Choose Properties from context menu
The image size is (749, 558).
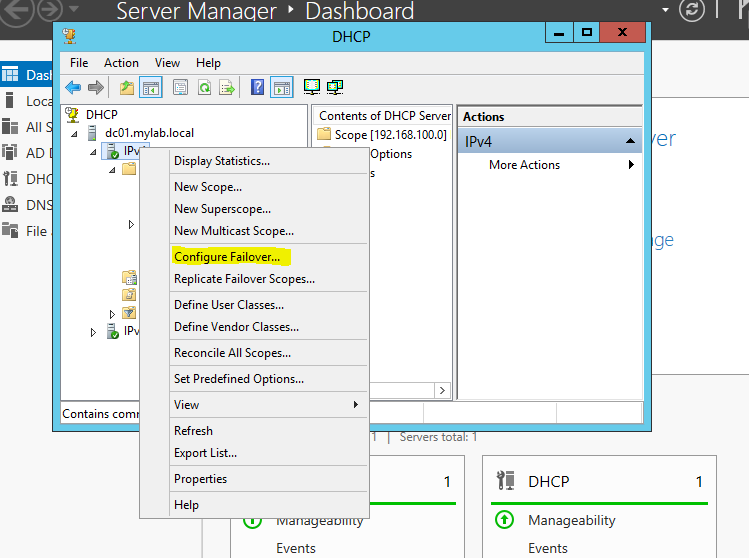268,479
